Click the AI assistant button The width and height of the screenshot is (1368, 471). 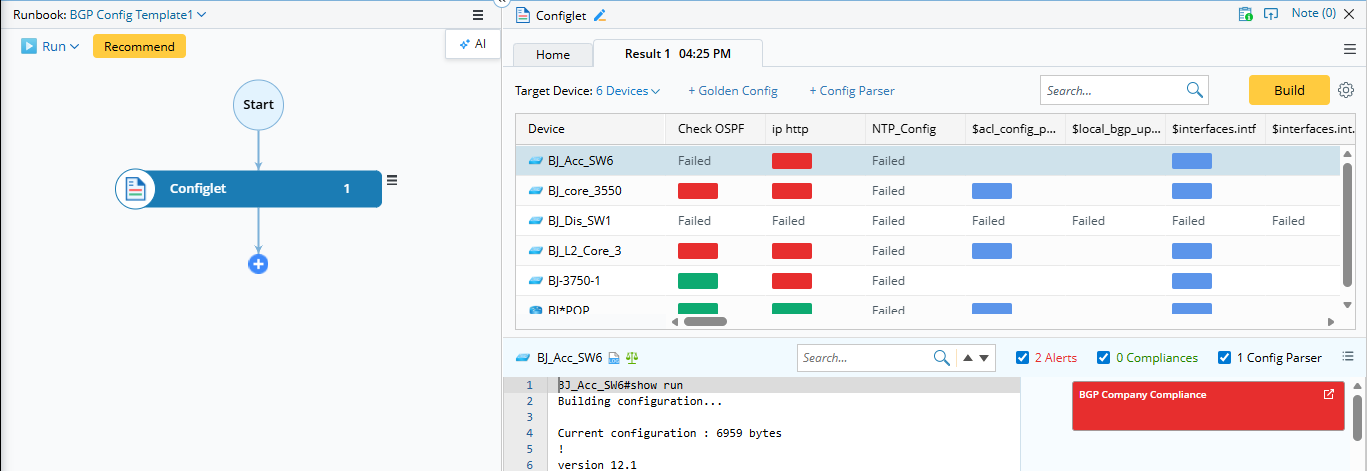473,44
